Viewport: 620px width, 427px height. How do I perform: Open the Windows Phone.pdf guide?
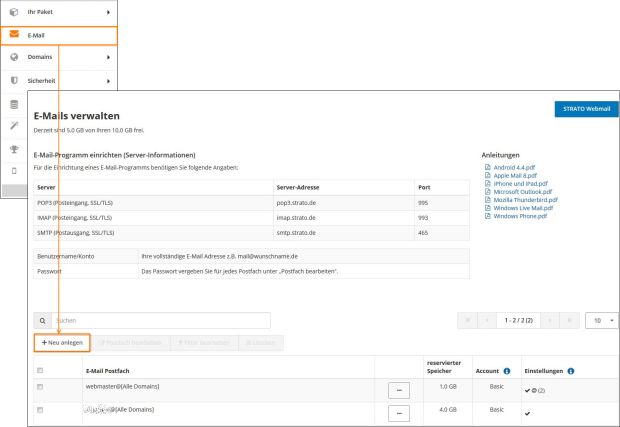click(x=520, y=216)
